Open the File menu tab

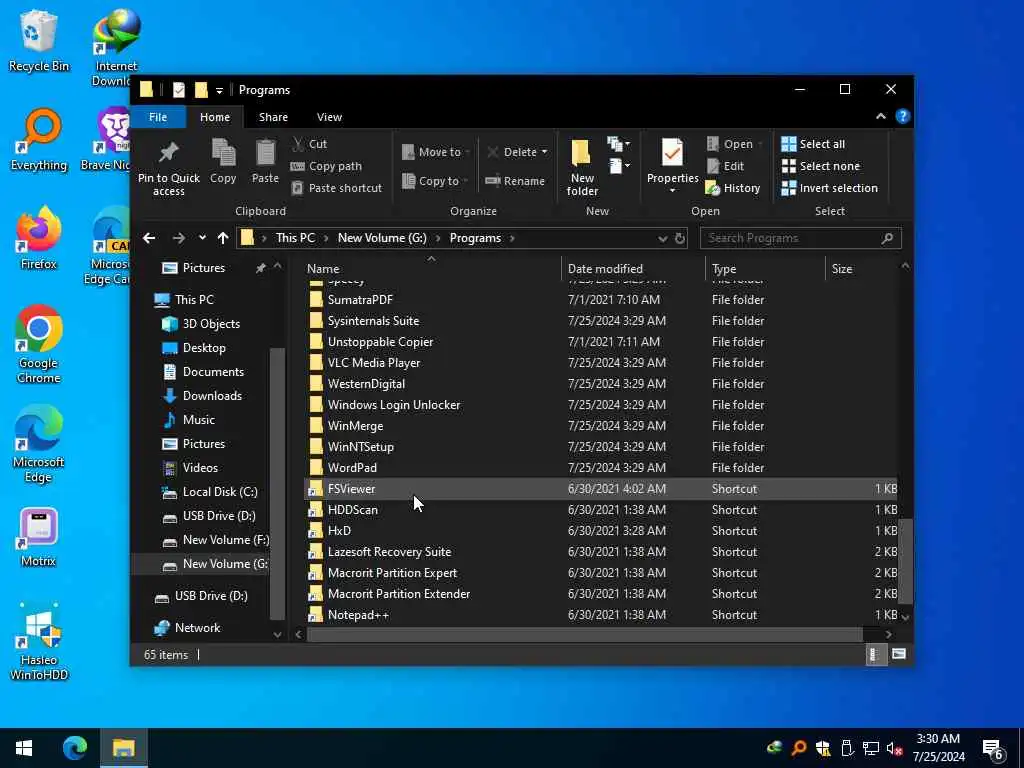[x=158, y=117]
